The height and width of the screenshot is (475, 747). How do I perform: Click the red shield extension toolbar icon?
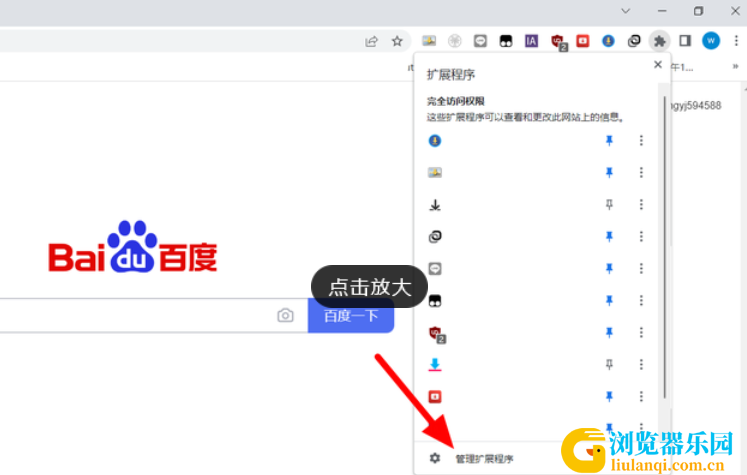(558, 42)
